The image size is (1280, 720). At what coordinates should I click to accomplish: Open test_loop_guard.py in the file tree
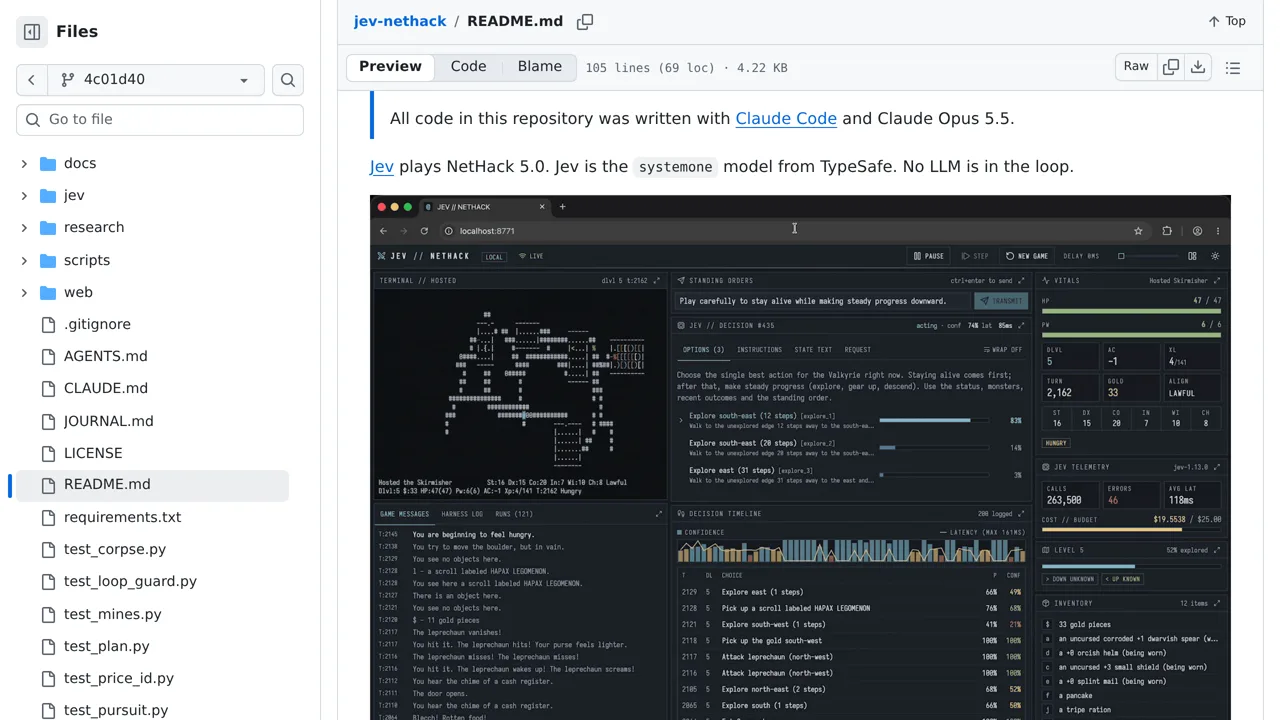[130, 581]
